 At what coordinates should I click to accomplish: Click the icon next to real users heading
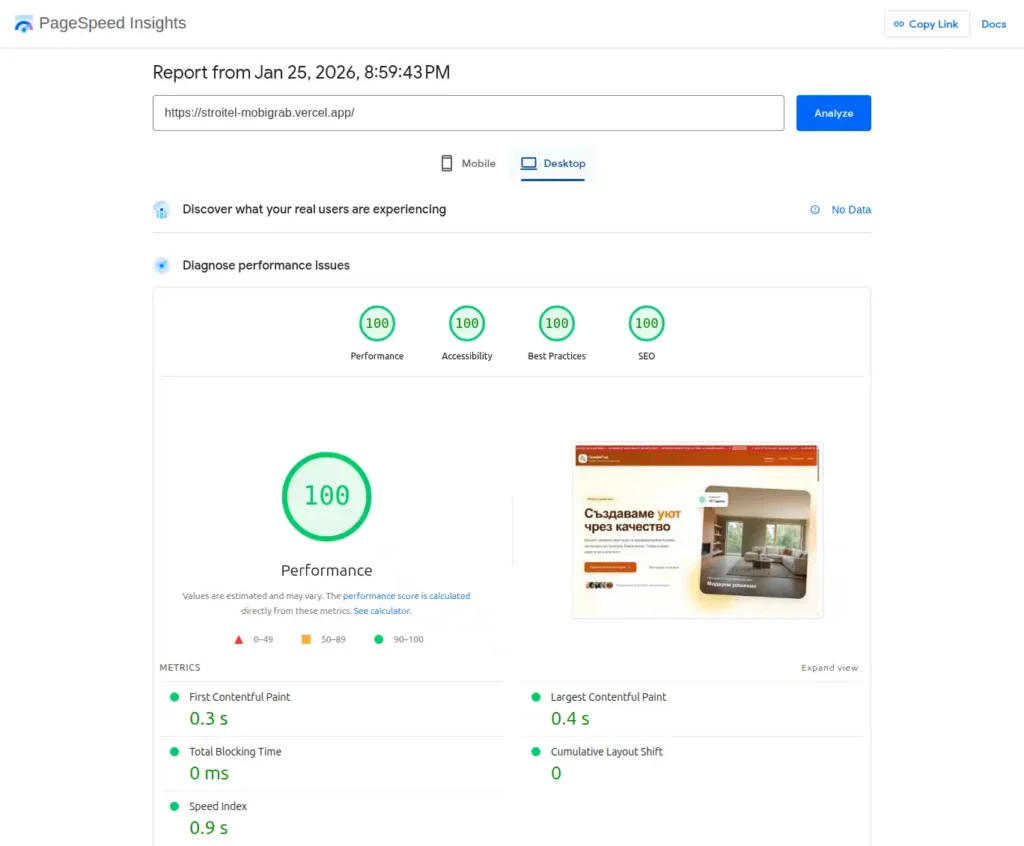click(x=161, y=210)
